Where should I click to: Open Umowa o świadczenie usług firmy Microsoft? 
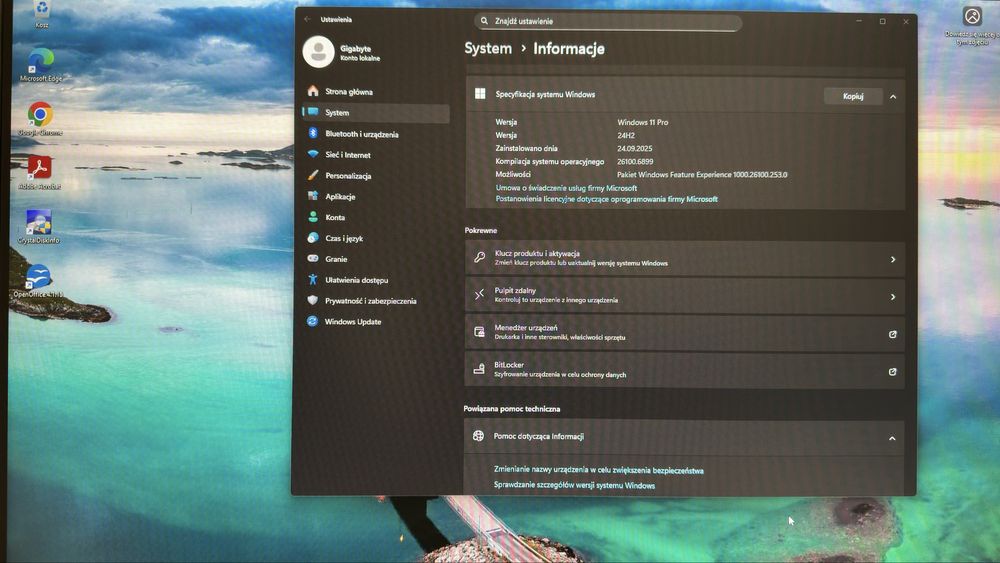[x=566, y=188]
